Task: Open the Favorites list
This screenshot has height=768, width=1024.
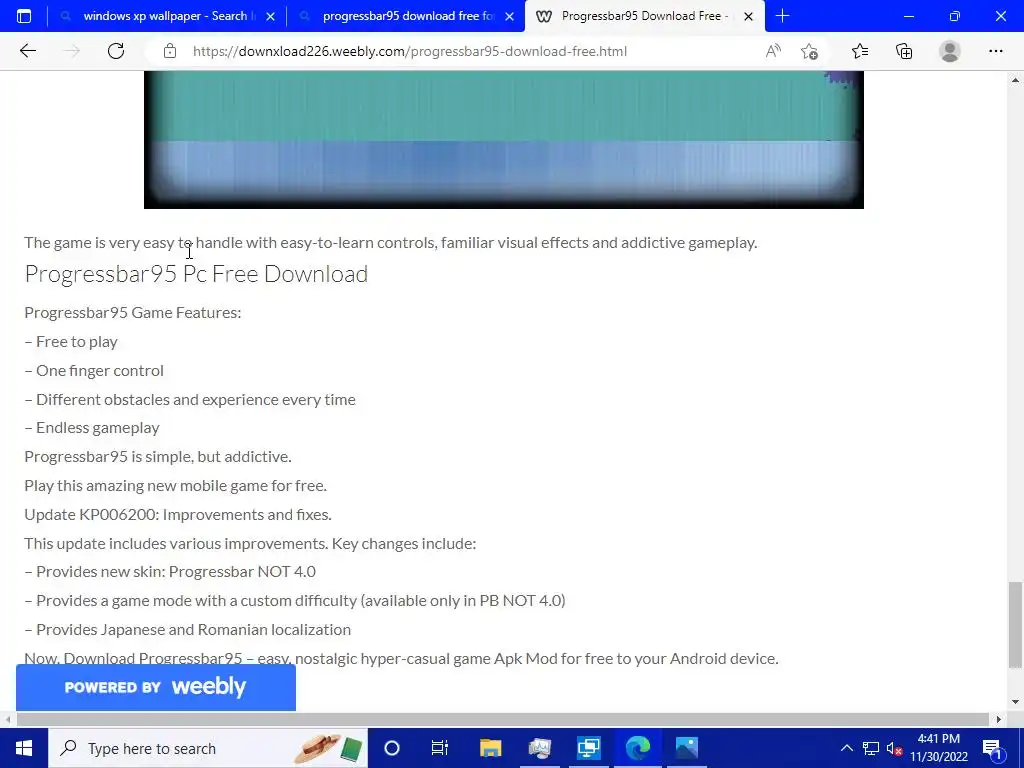Action: click(860, 51)
